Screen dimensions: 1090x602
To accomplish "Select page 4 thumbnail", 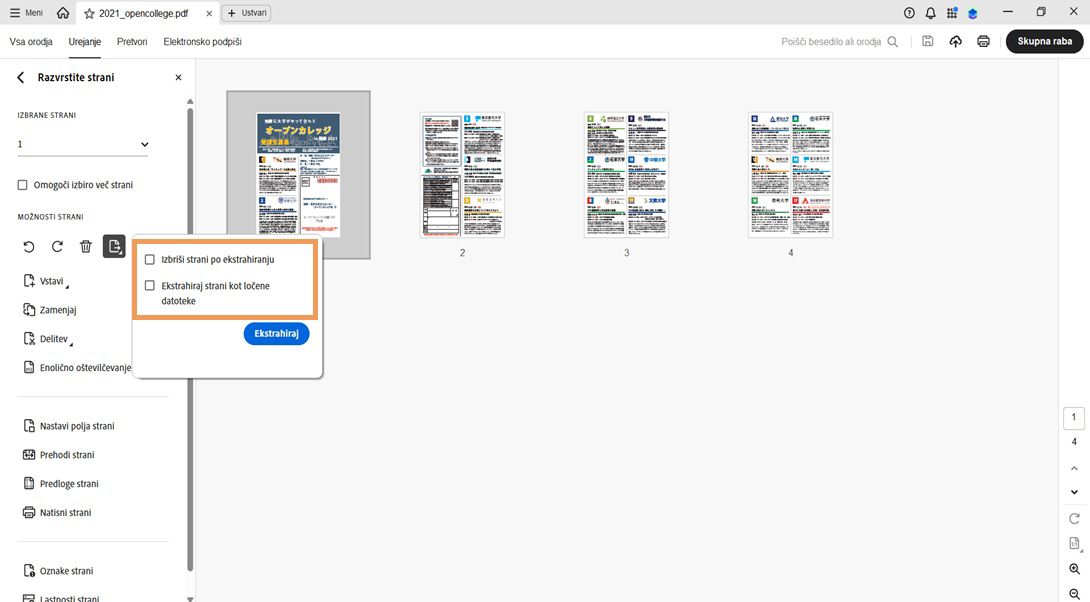I will 790,174.
